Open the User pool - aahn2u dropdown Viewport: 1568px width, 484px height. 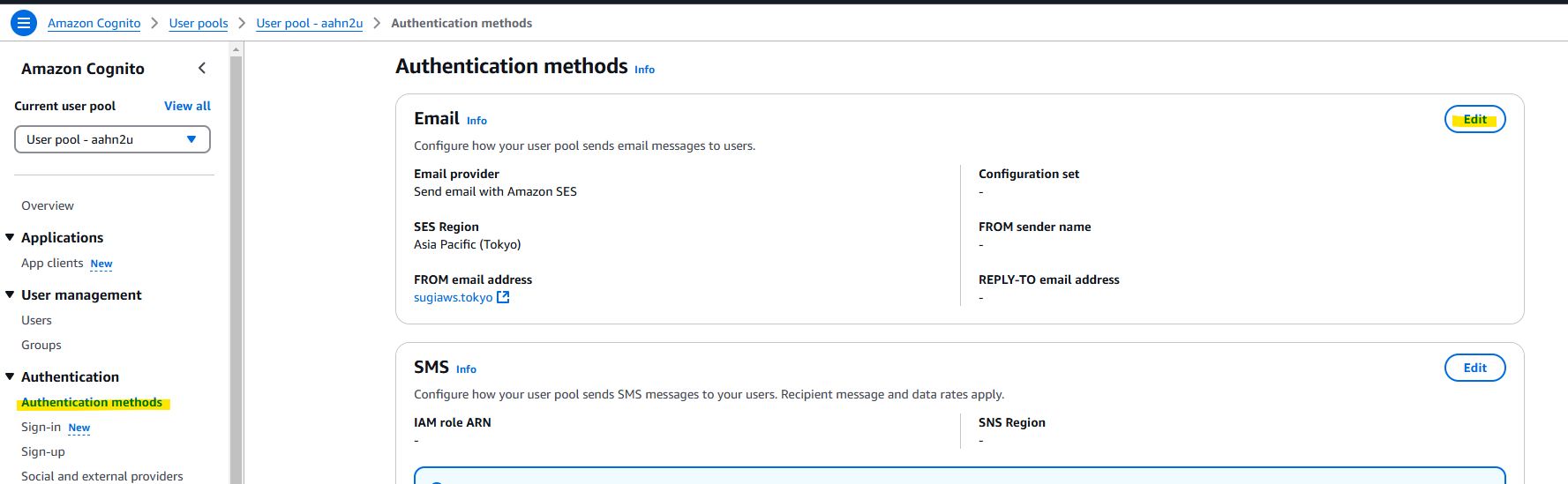pyautogui.click(x=112, y=139)
